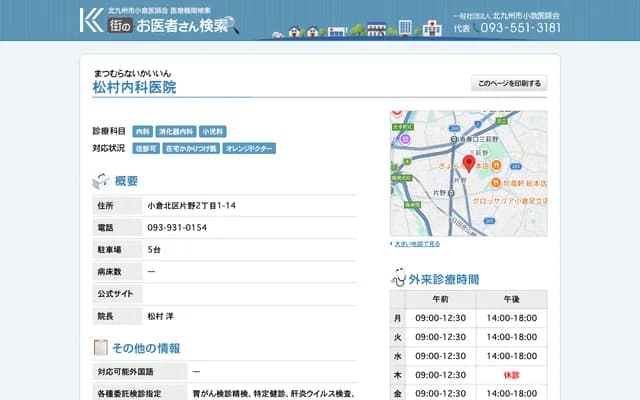This screenshot has width=640, height=400.
Task: Select the 消化器内科 department tag
Action: click(x=176, y=131)
